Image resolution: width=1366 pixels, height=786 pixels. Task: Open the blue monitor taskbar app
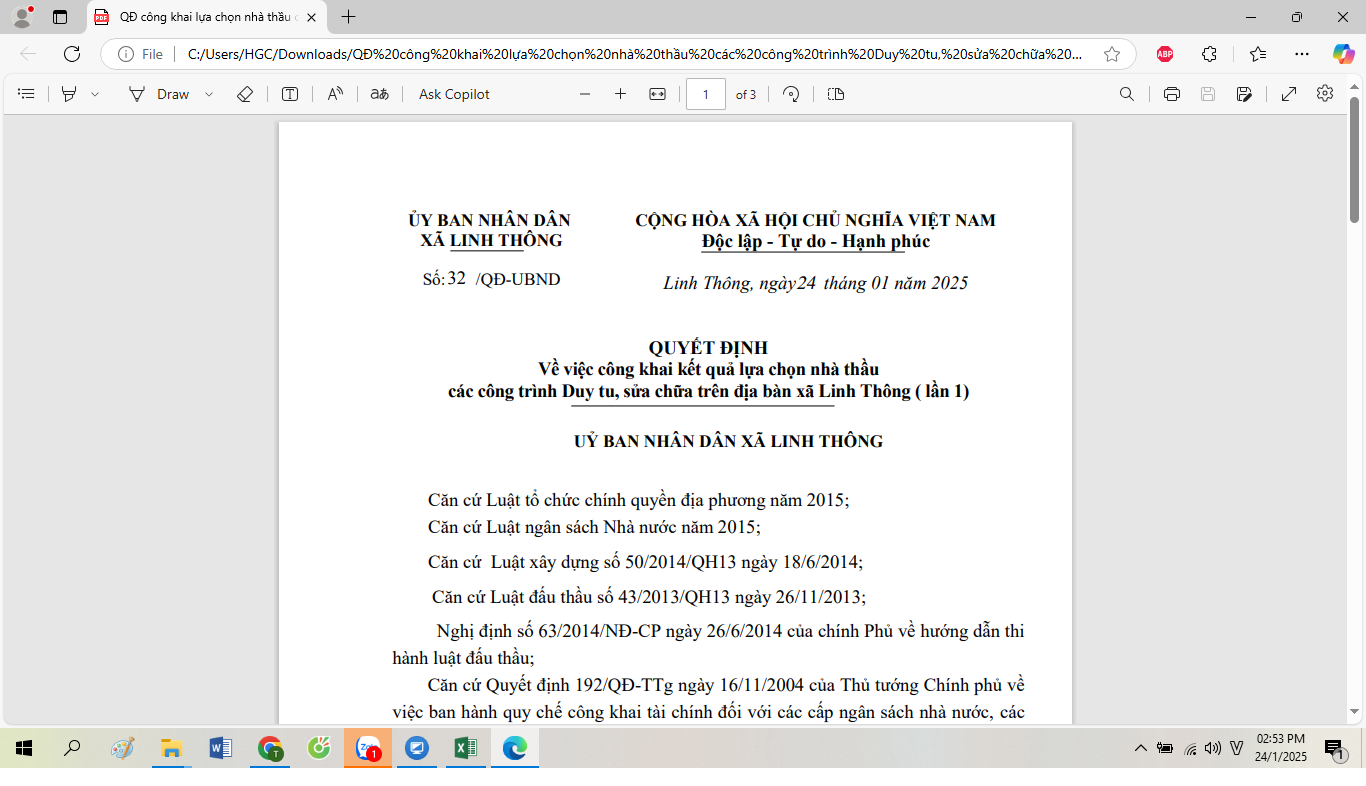point(417,748)
